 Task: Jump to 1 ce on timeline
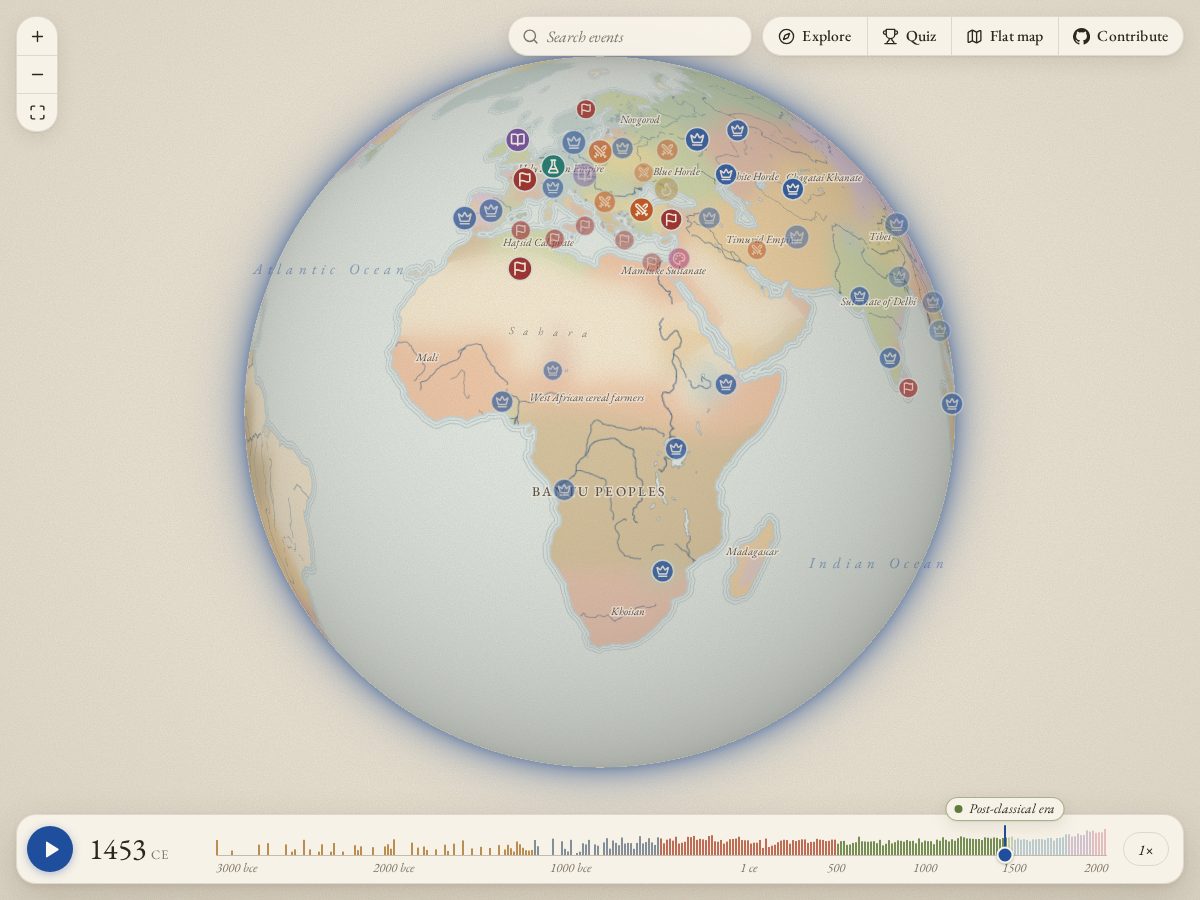749,868
